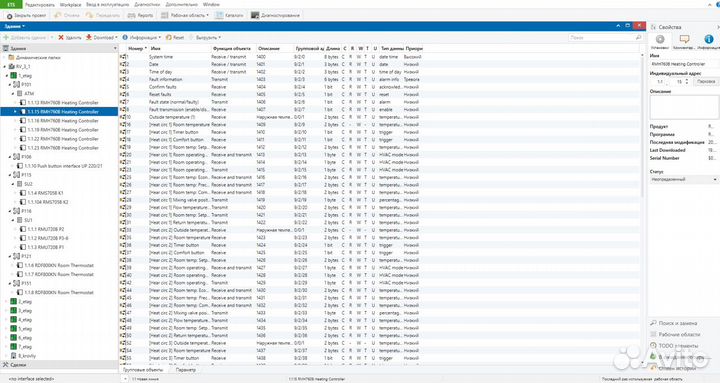This screenshot has width=720, height=383.
Task: Click the Dynamic folders folder icon
Action: click(11, 58)
